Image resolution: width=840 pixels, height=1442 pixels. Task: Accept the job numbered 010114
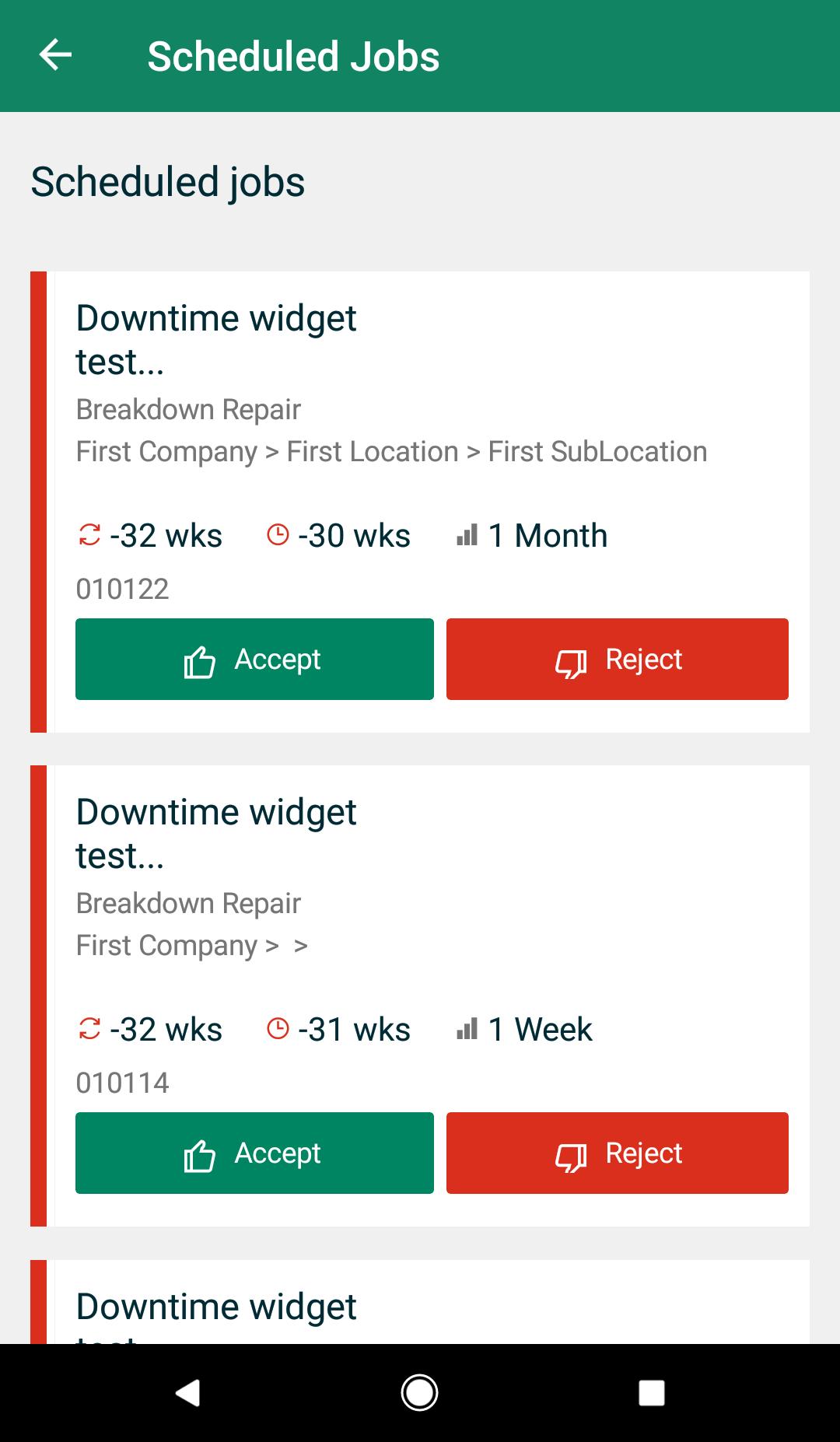[254, 1153]
